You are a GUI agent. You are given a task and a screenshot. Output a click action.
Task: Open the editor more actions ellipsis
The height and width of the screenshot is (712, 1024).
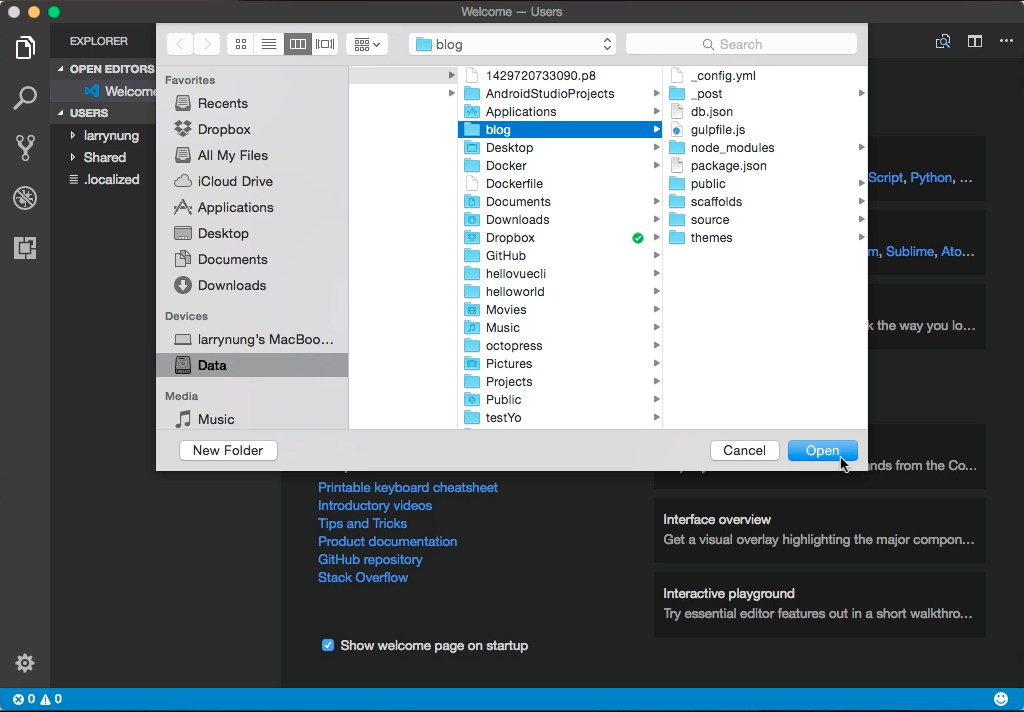pos(1006,41)
